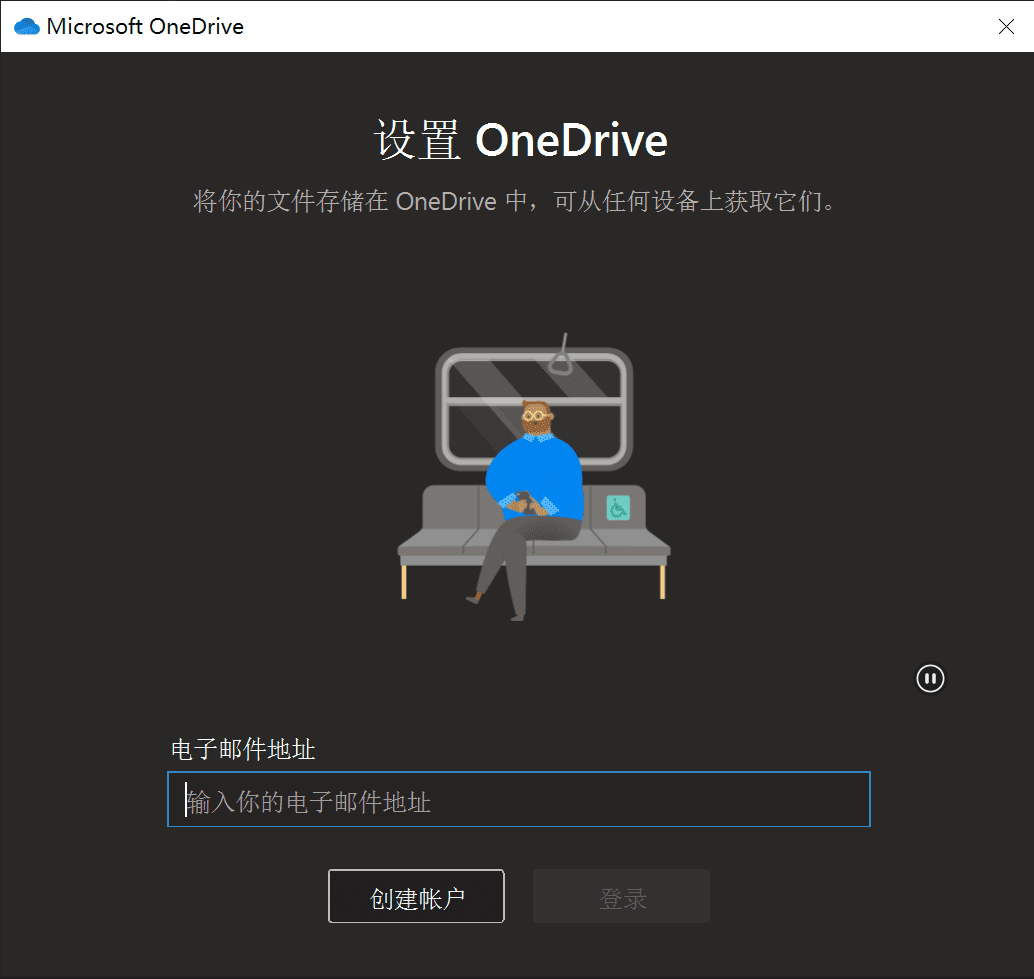Click the subtitle text about storing files
The width and height of the screenshot is (1034, 979).
click(x=514, y=202)
